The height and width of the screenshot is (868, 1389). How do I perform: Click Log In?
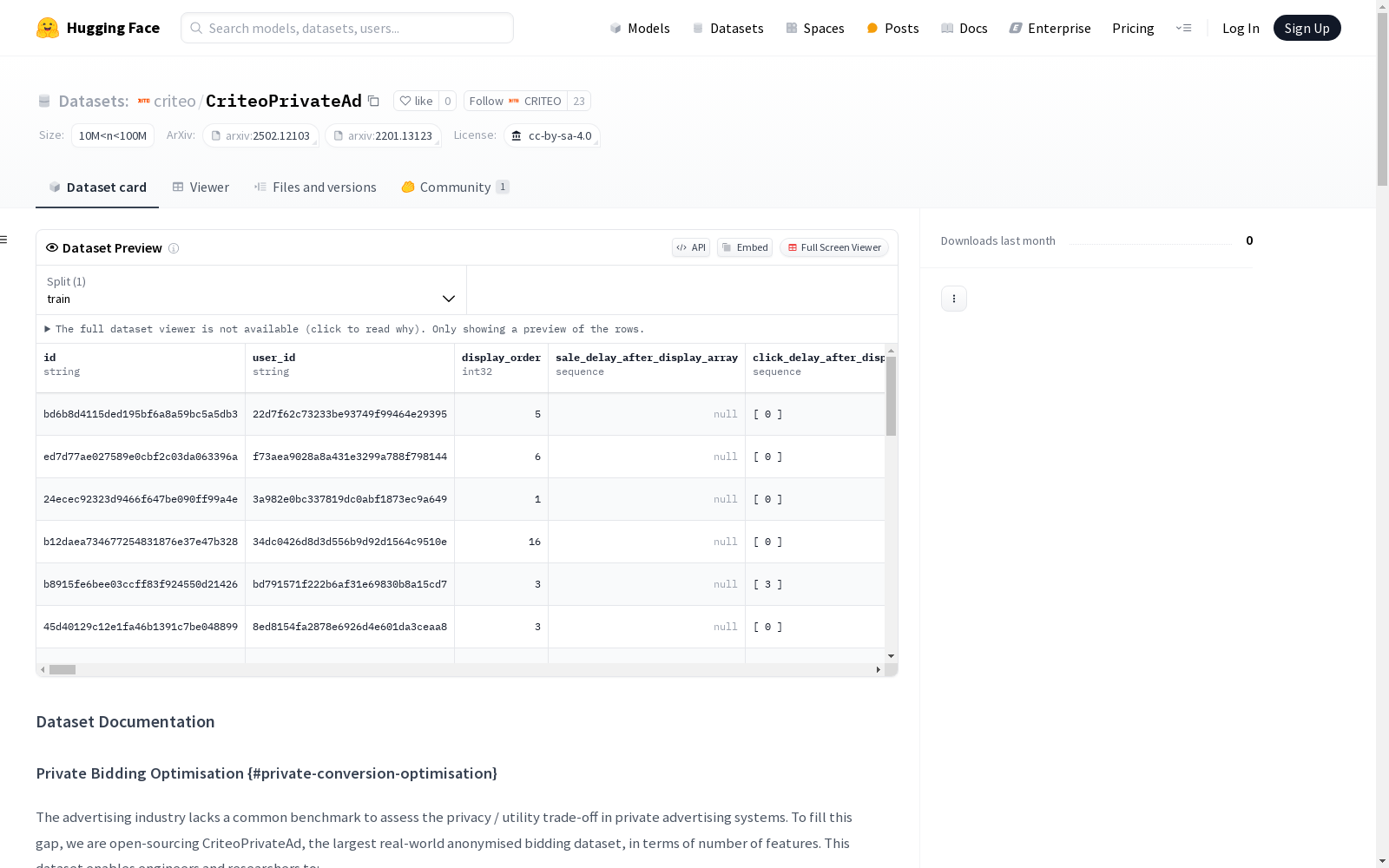pos(1241,28)
